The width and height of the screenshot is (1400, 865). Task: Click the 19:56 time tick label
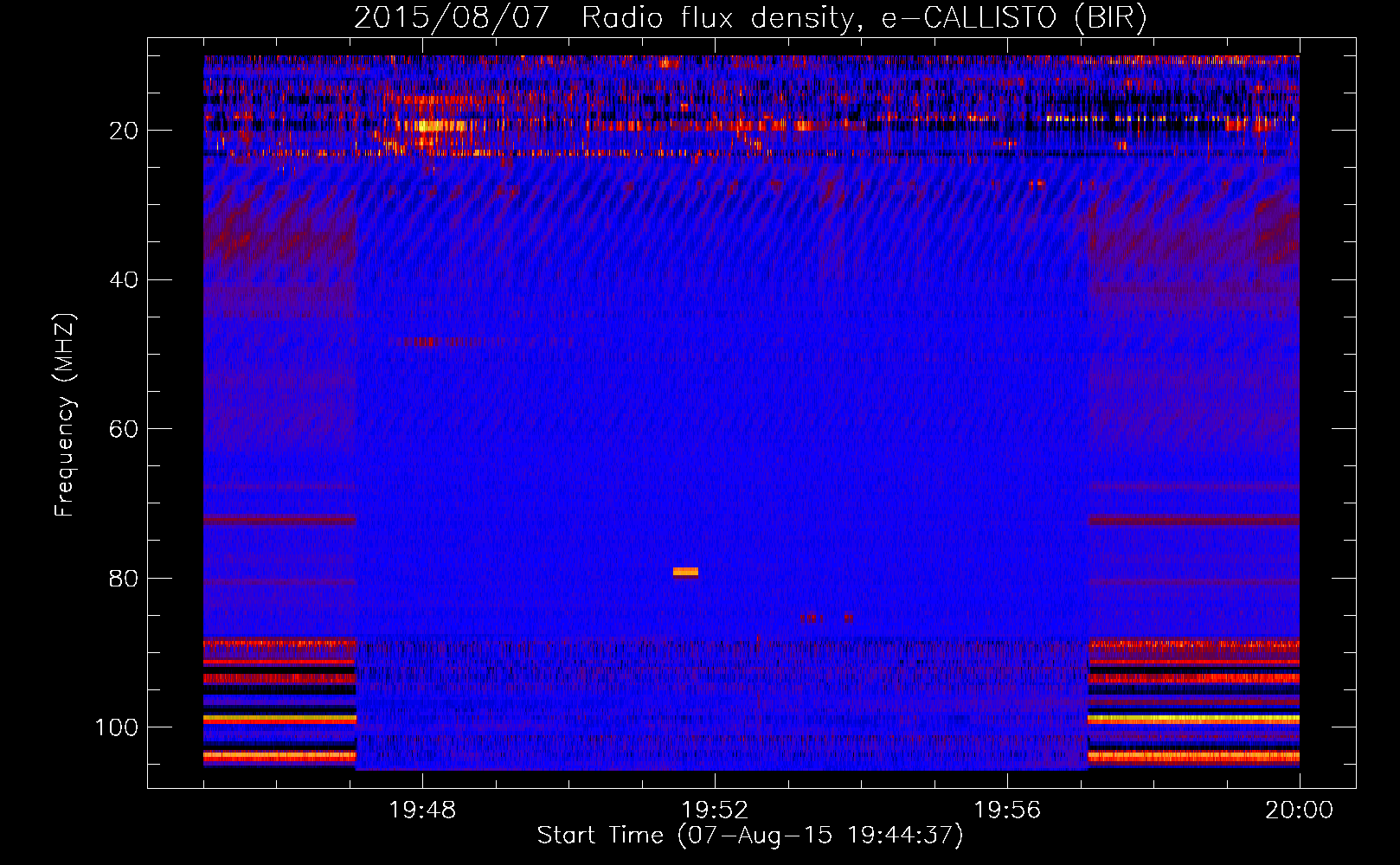[1007, 811]
